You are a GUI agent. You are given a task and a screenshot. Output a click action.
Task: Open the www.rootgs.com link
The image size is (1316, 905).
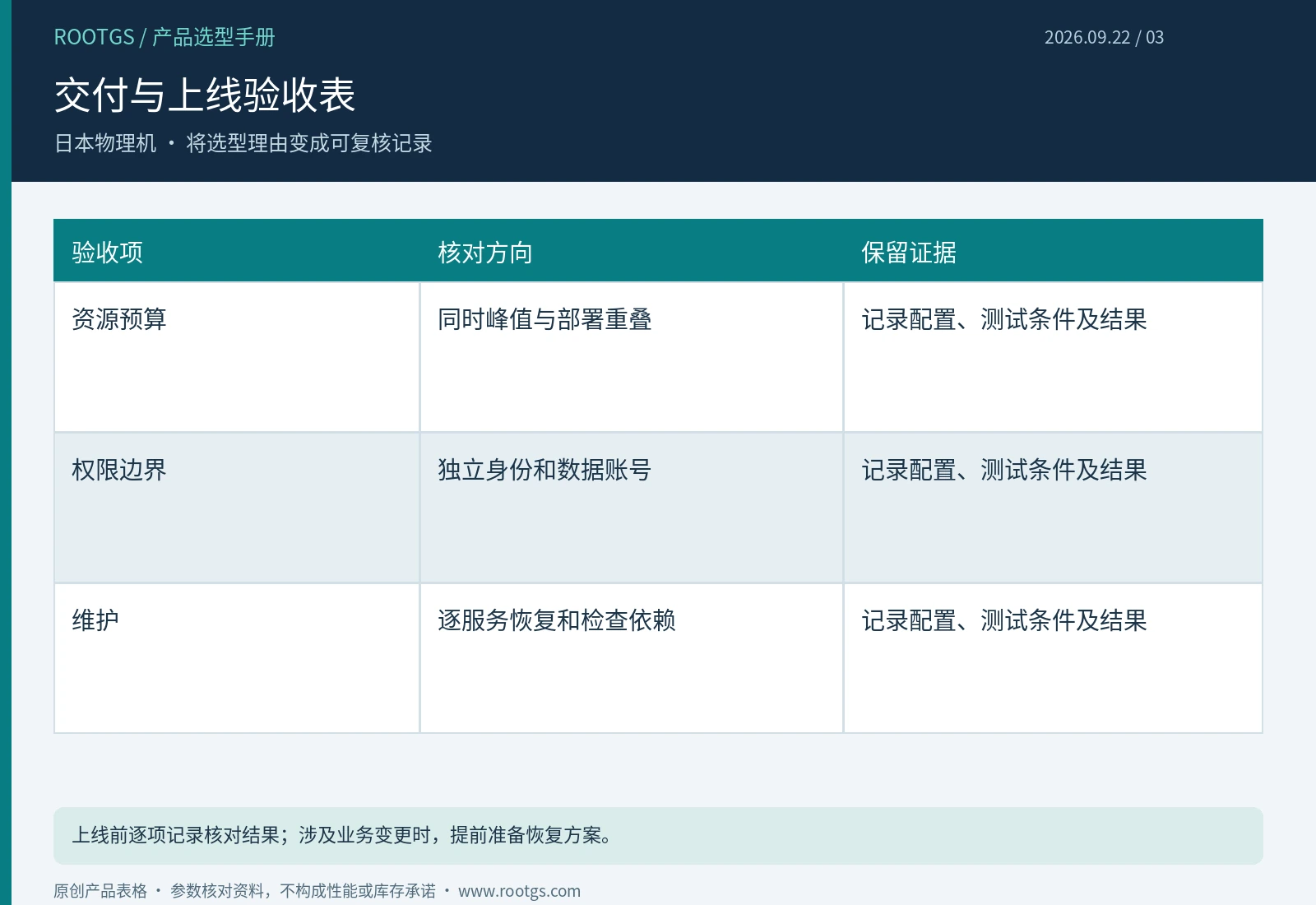point(519,891)
